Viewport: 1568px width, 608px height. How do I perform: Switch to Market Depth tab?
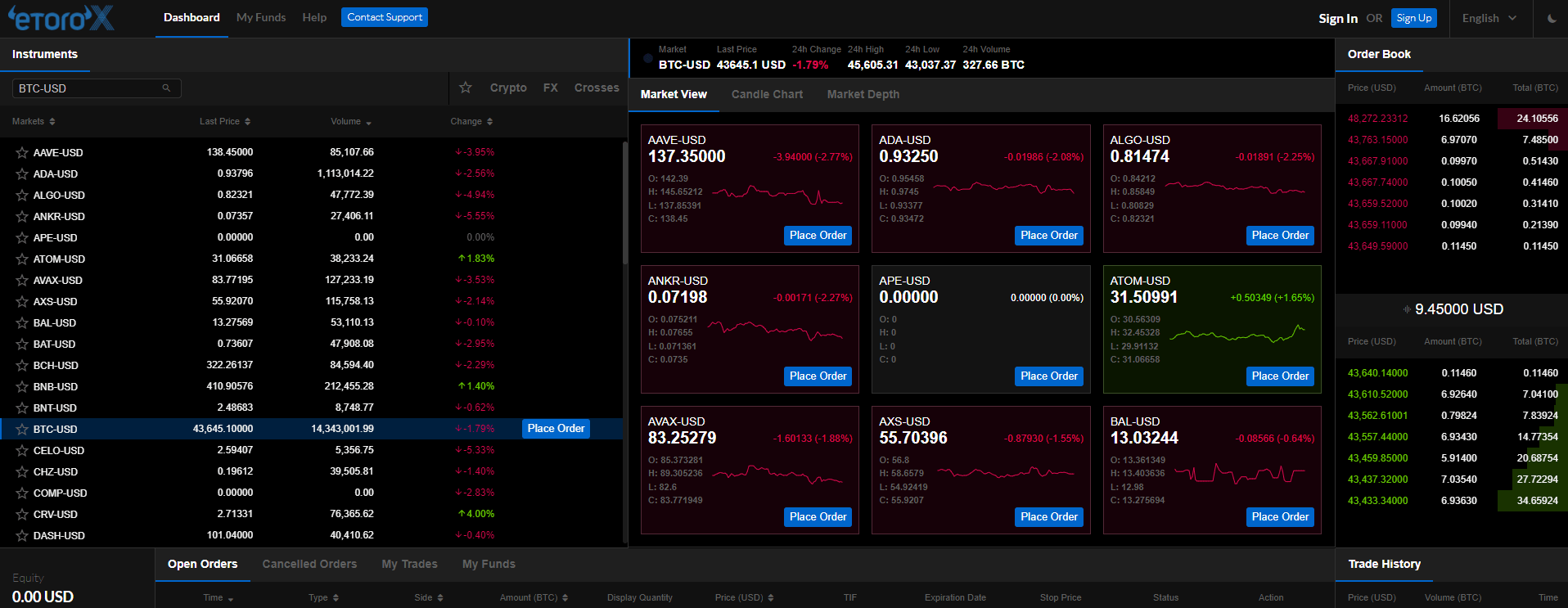[863, 94]
